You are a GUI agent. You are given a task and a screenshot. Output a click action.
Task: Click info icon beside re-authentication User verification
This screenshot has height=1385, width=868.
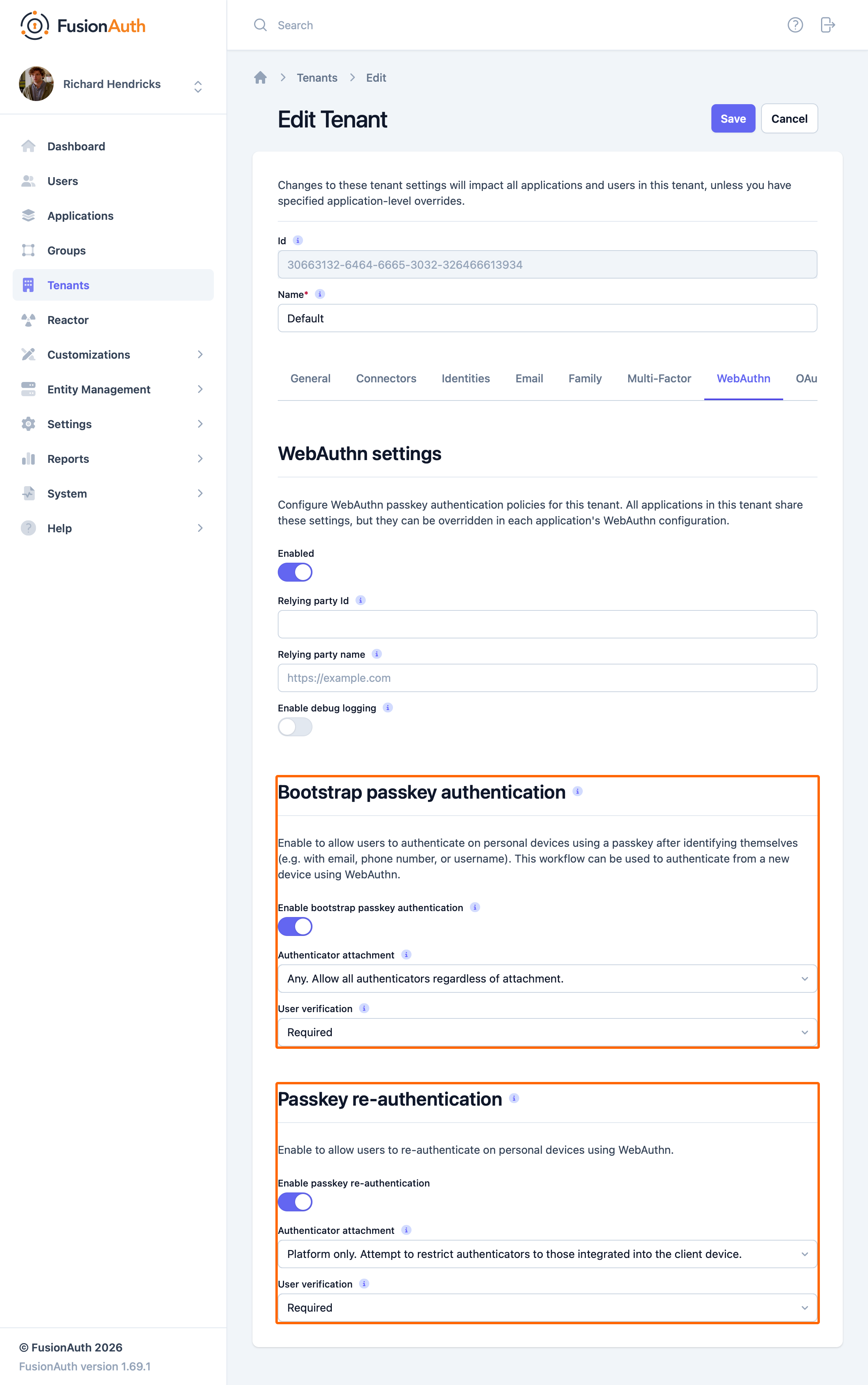pos(364,1284)
